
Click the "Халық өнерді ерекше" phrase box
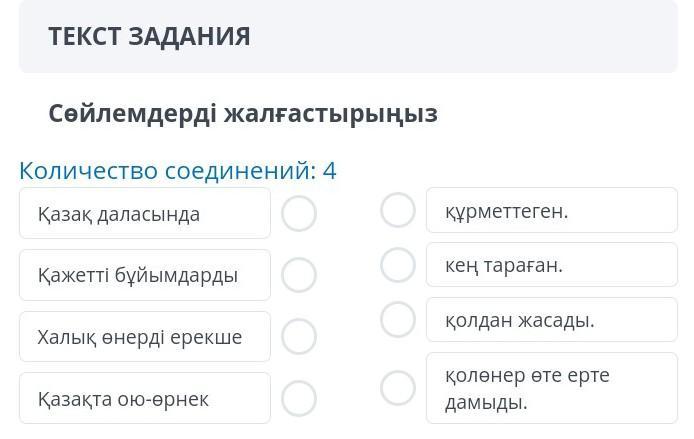pos(144,337)
